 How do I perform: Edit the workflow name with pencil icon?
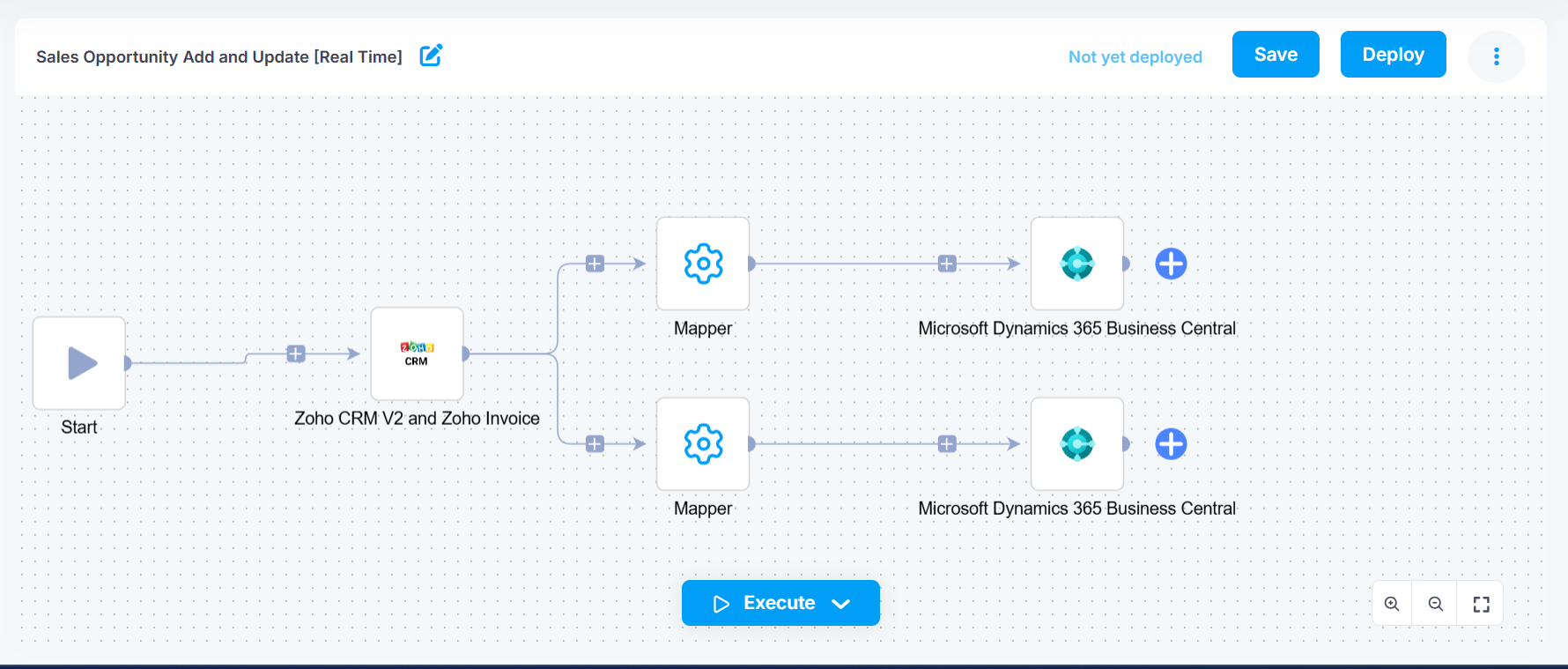coord(431,56)
